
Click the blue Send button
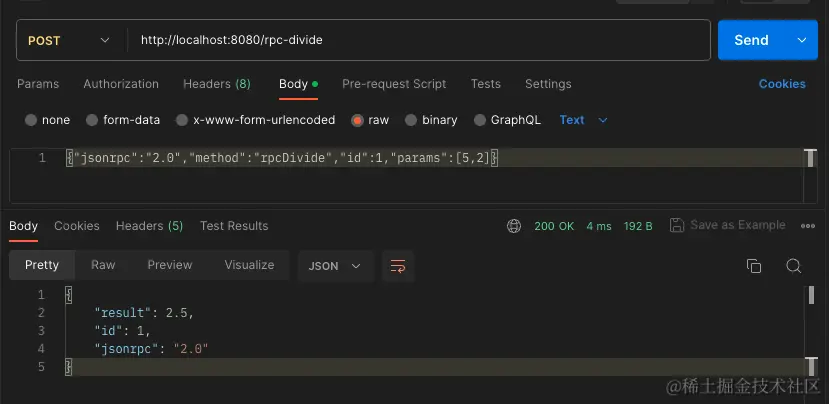(x=751, y=40)
